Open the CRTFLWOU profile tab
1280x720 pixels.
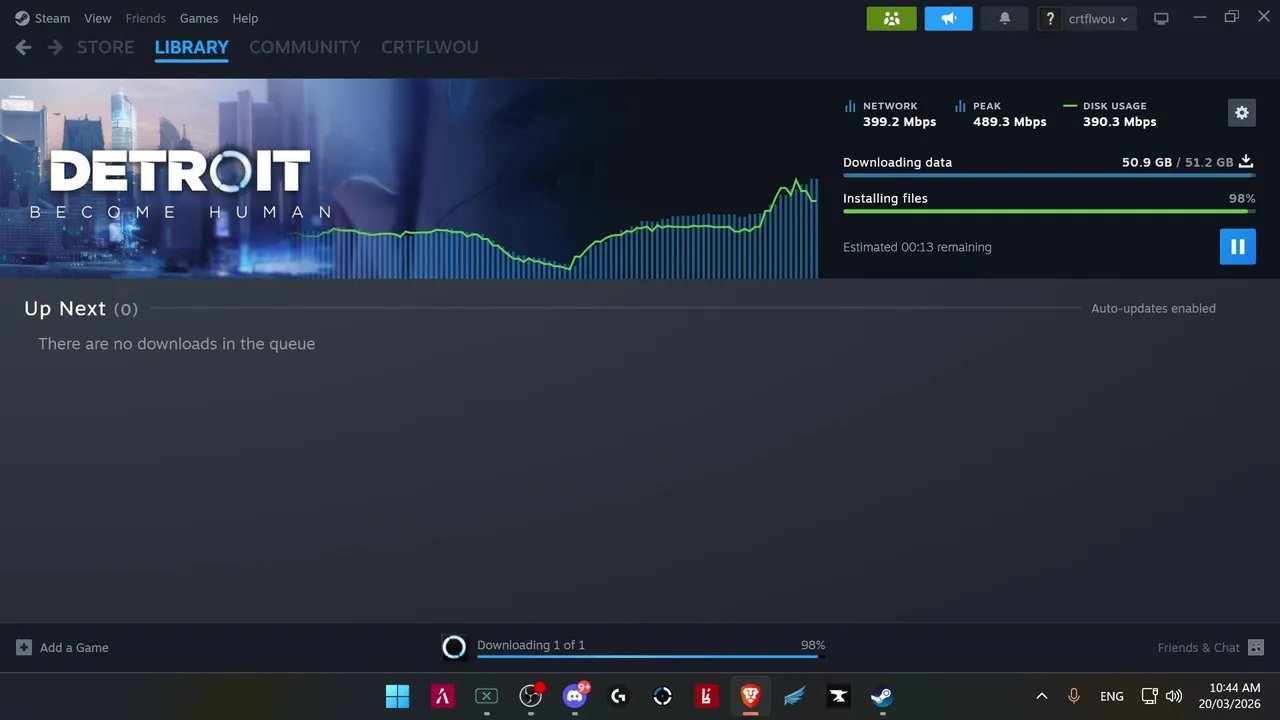[430, 47]
